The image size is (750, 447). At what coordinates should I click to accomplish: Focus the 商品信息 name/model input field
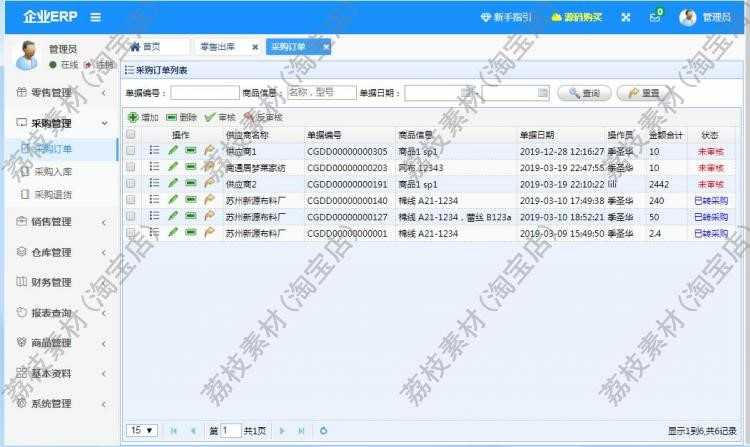[x=321, y=93]
